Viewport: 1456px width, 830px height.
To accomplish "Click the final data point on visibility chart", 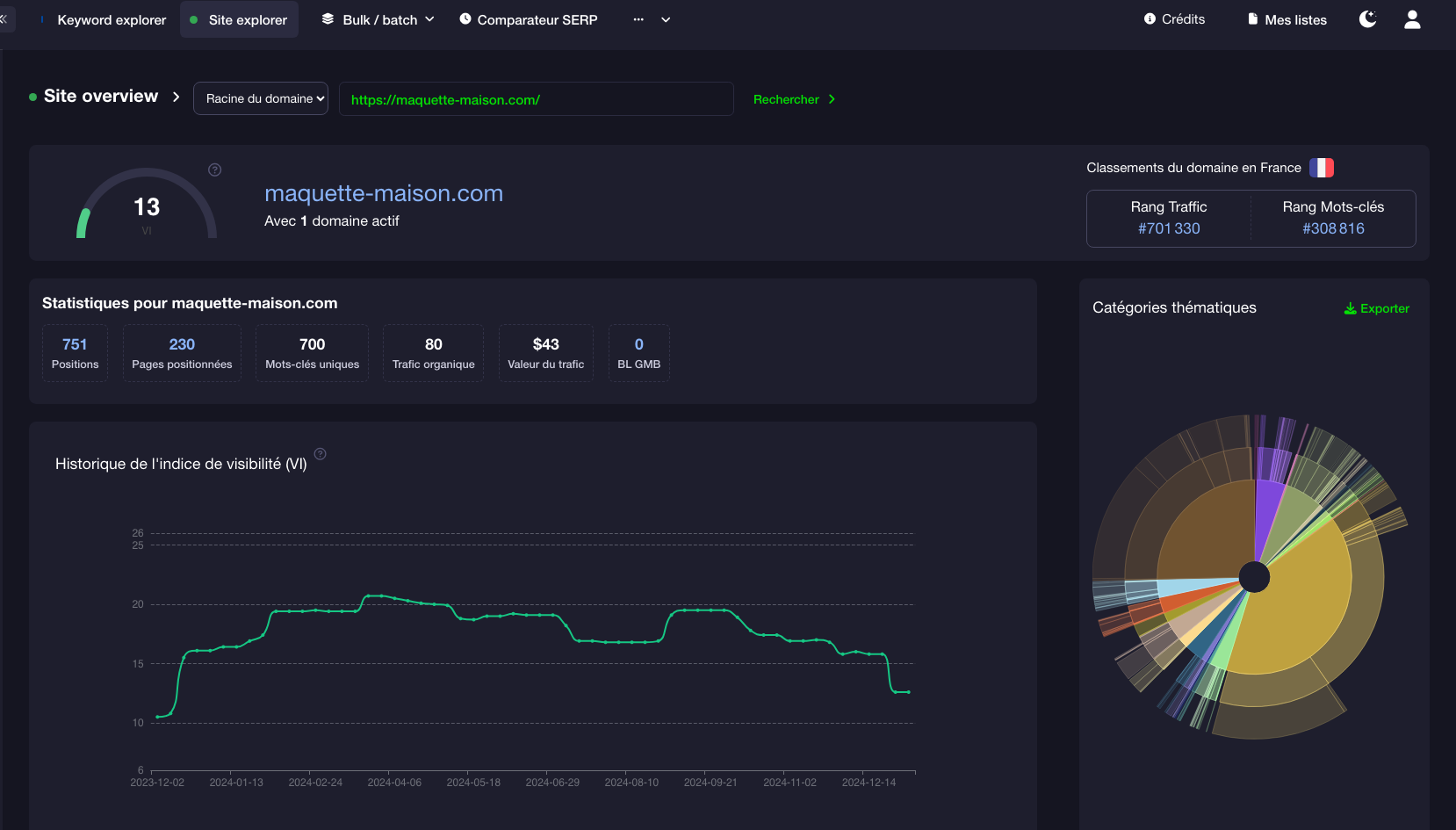I will [909, 692].
